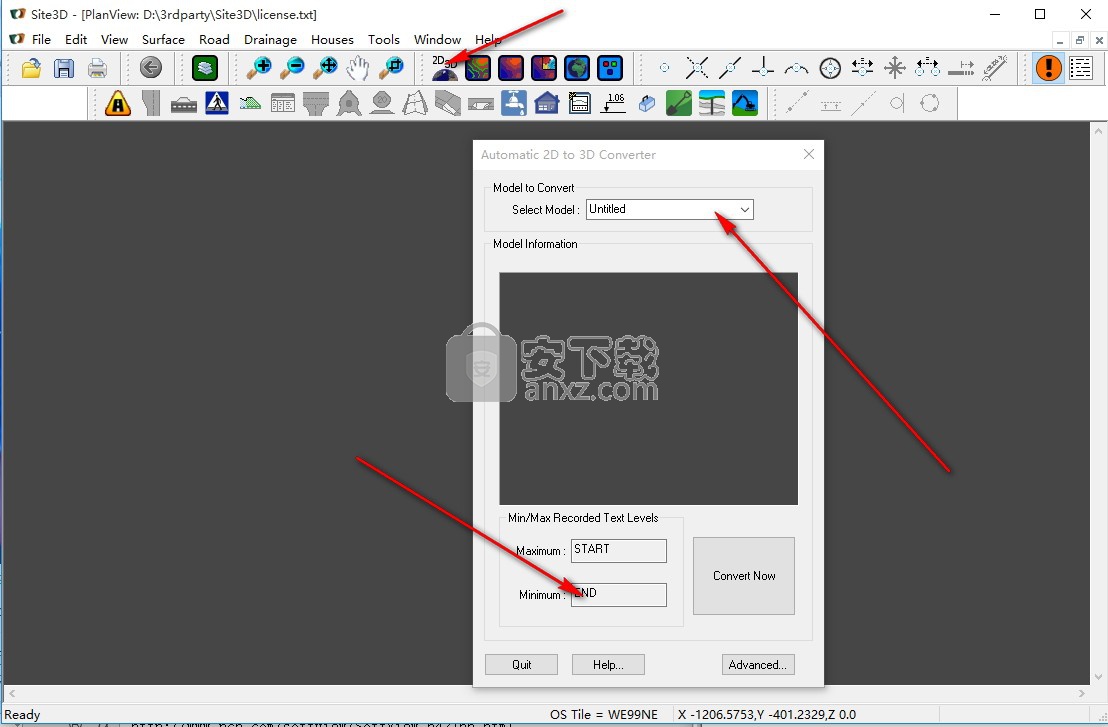Click the Maximum field containing START
This screenshot has height=727, width=1108.
(618, 550)
